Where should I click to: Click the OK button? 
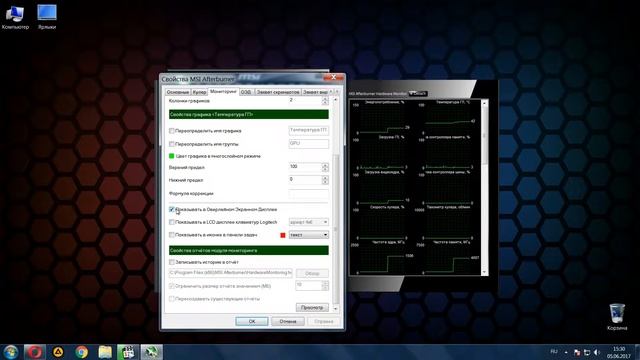tap(252, 321)
